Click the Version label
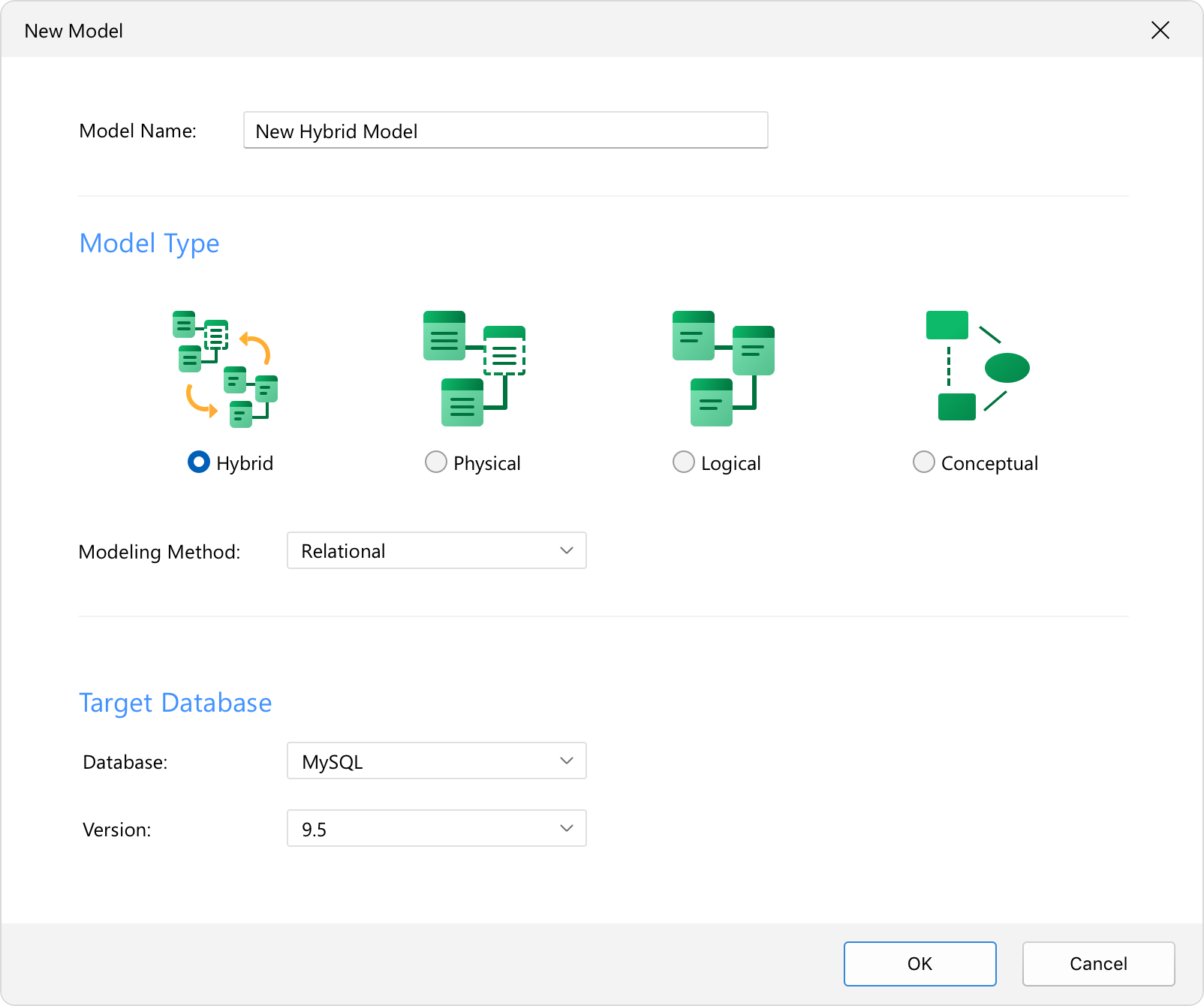The height and width of the screenshot is (1006, 1204). tap(117, 830)
